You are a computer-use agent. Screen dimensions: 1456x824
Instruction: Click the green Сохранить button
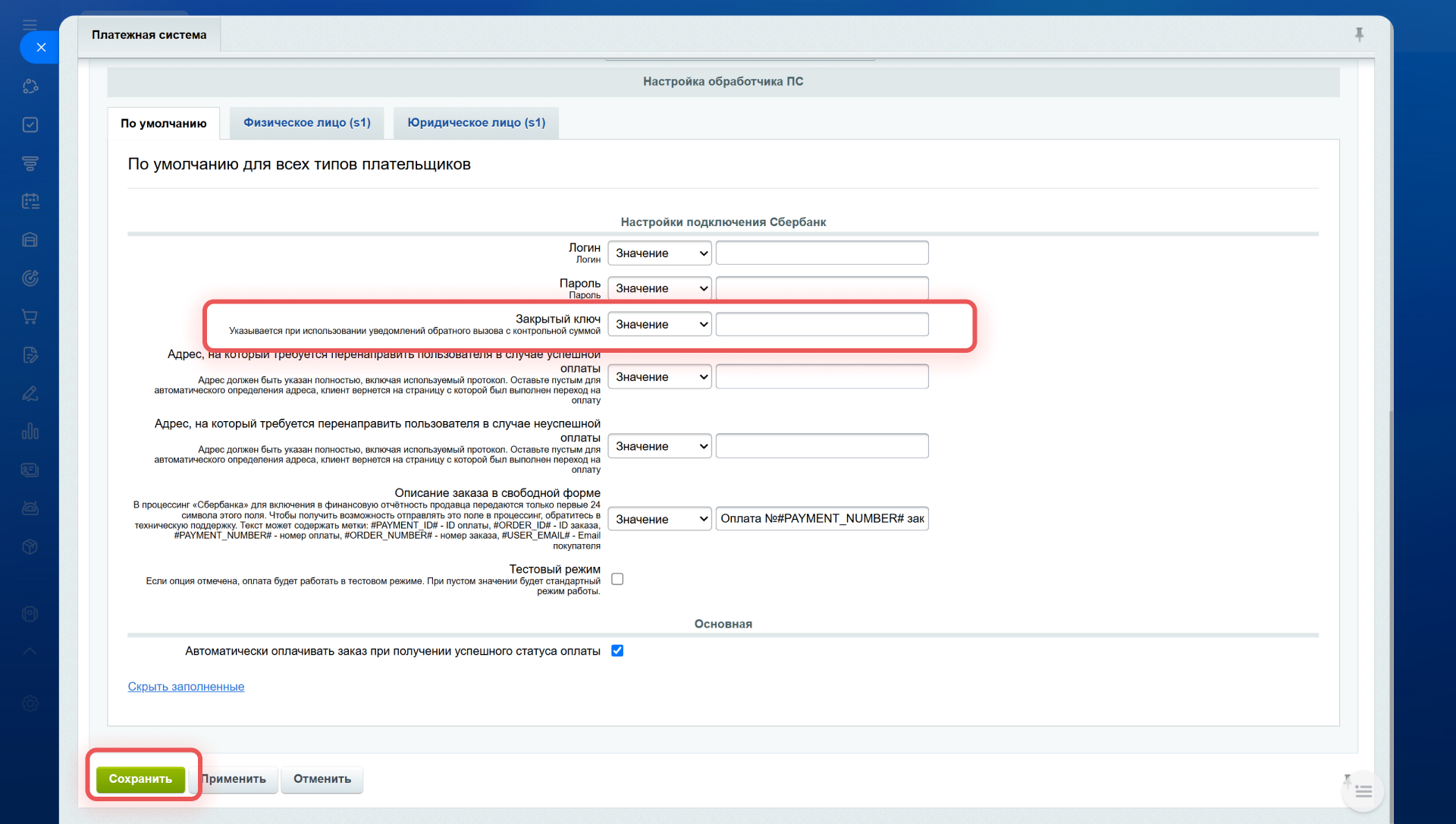[140, 779]
